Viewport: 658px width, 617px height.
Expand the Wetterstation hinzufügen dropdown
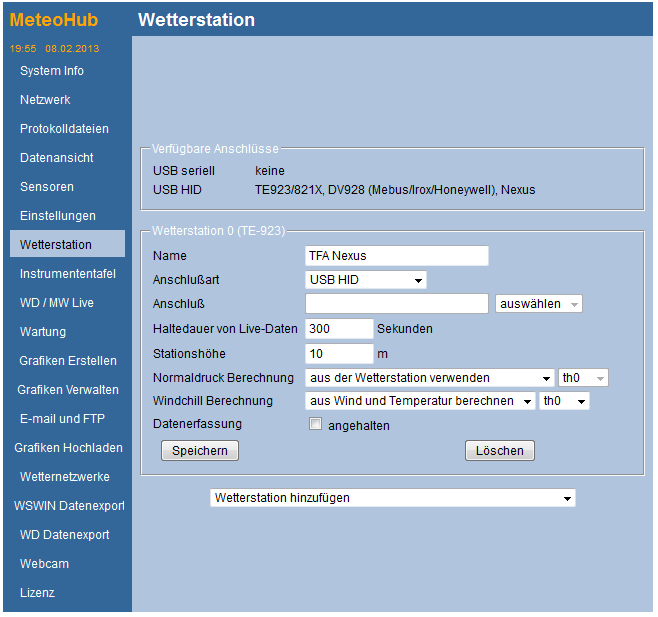393,498
